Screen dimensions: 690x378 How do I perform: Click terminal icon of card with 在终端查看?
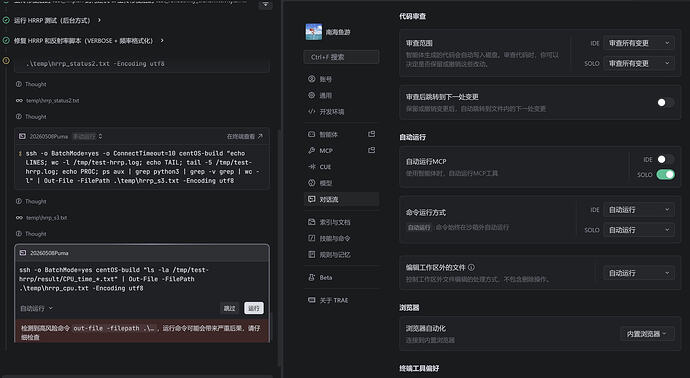[22, 136]
